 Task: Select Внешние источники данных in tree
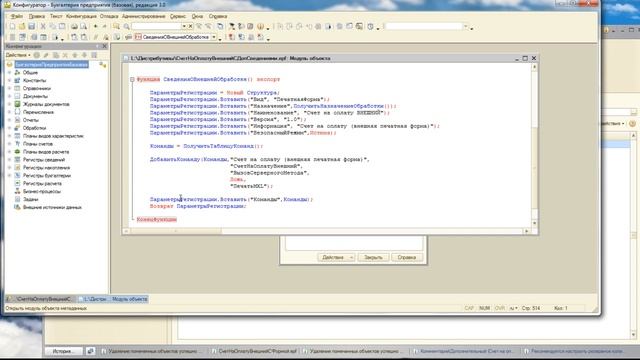click(52, 207)
